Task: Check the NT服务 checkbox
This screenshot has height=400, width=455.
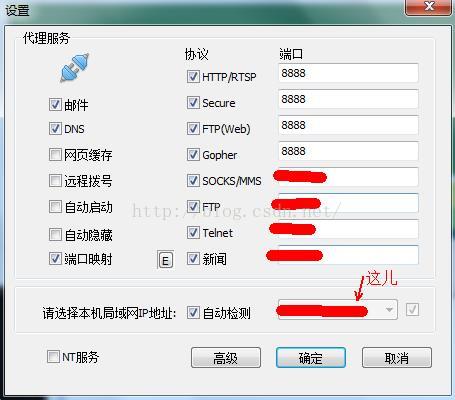Action: (53, 357)
